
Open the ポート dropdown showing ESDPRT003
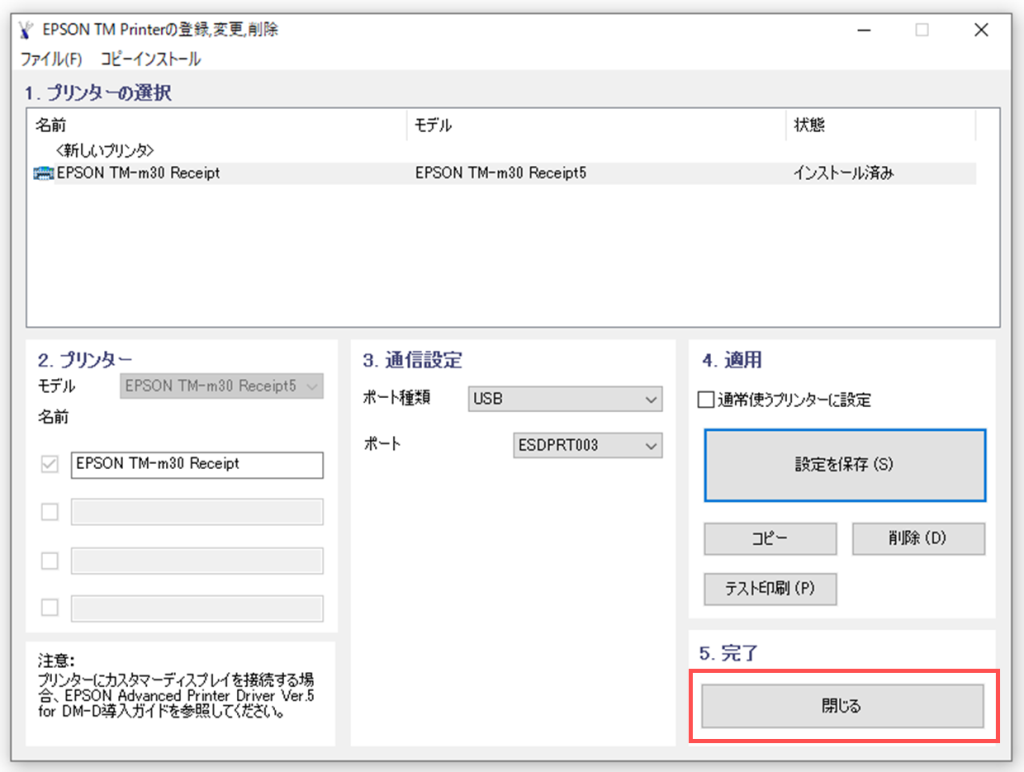coord(588,445)
